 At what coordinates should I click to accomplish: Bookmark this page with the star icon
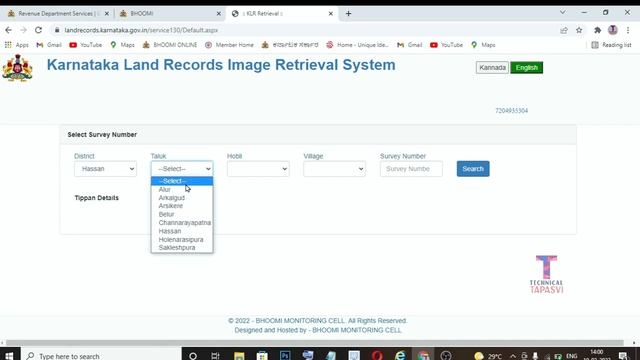tap(579, 30)
